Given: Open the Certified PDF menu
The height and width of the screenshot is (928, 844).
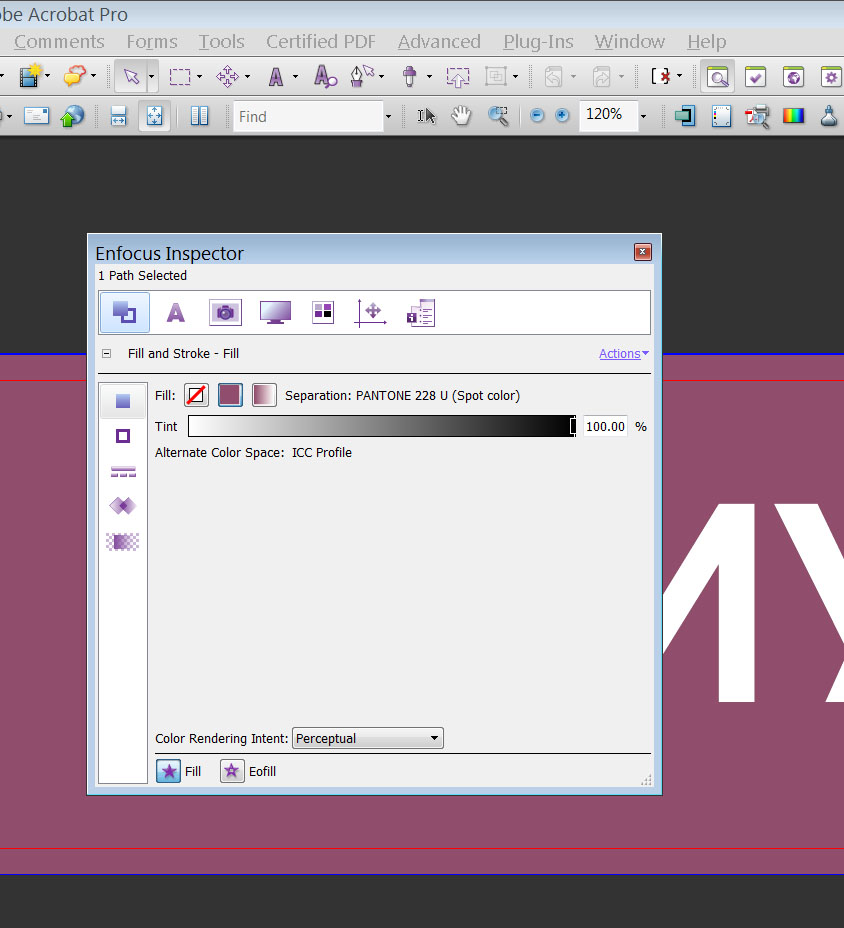Looking at the screenshot, I should pos(321,41).
